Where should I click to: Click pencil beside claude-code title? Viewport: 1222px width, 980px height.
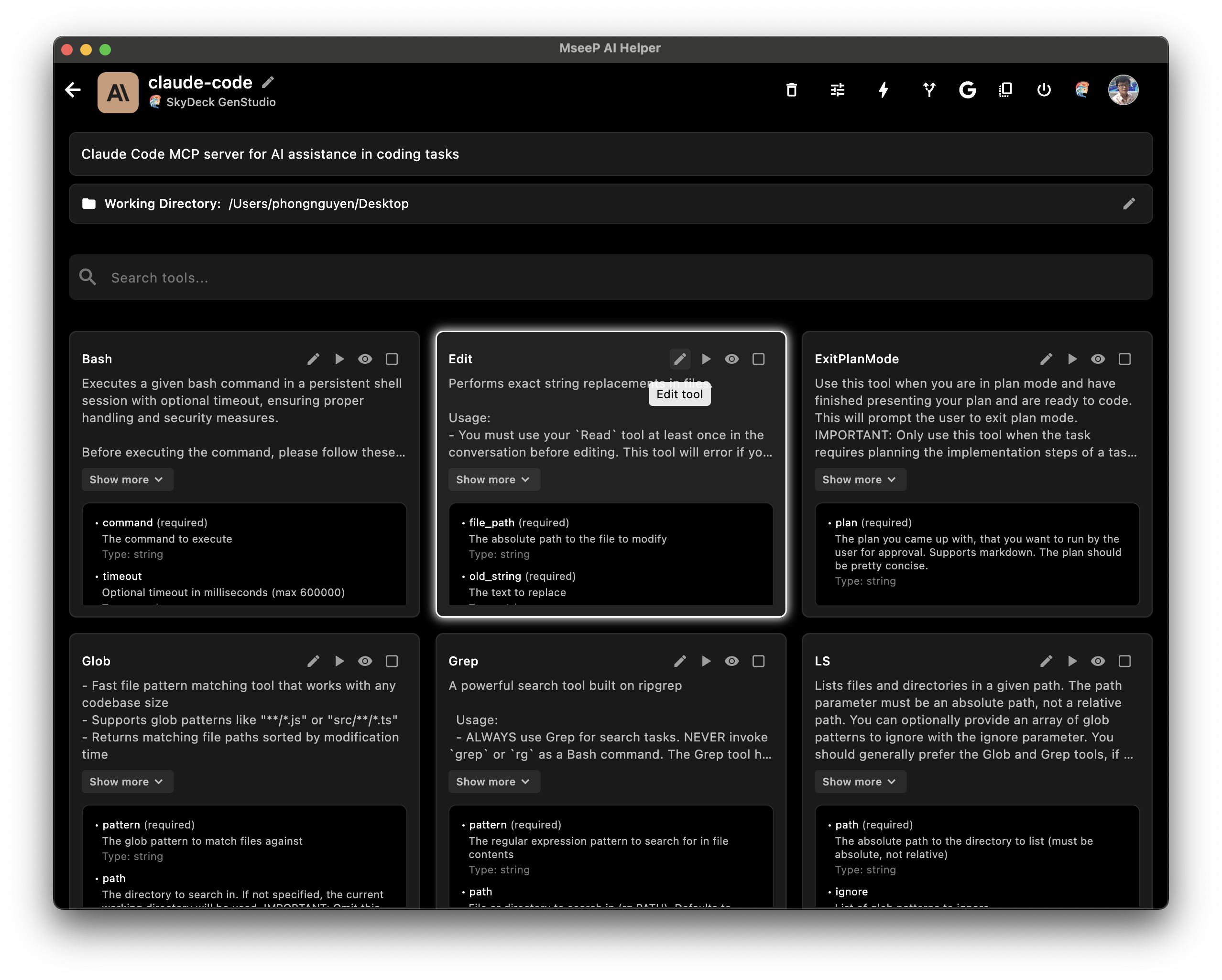(268, 83)
